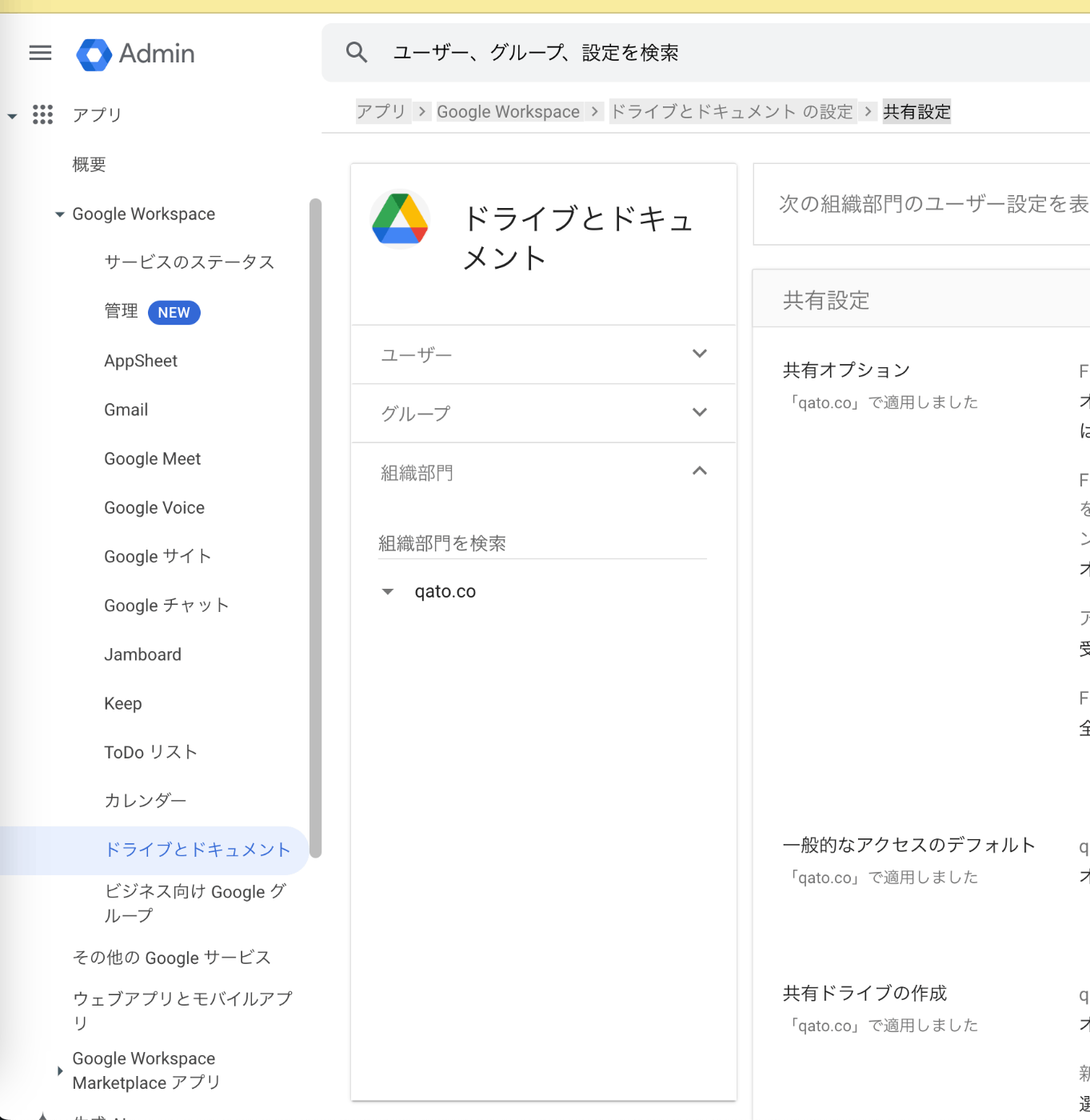The width and height of the screenshot is (1090, 1120).
Task: Collapse the 組織部門 section chevron
Action: click(700, 471)
